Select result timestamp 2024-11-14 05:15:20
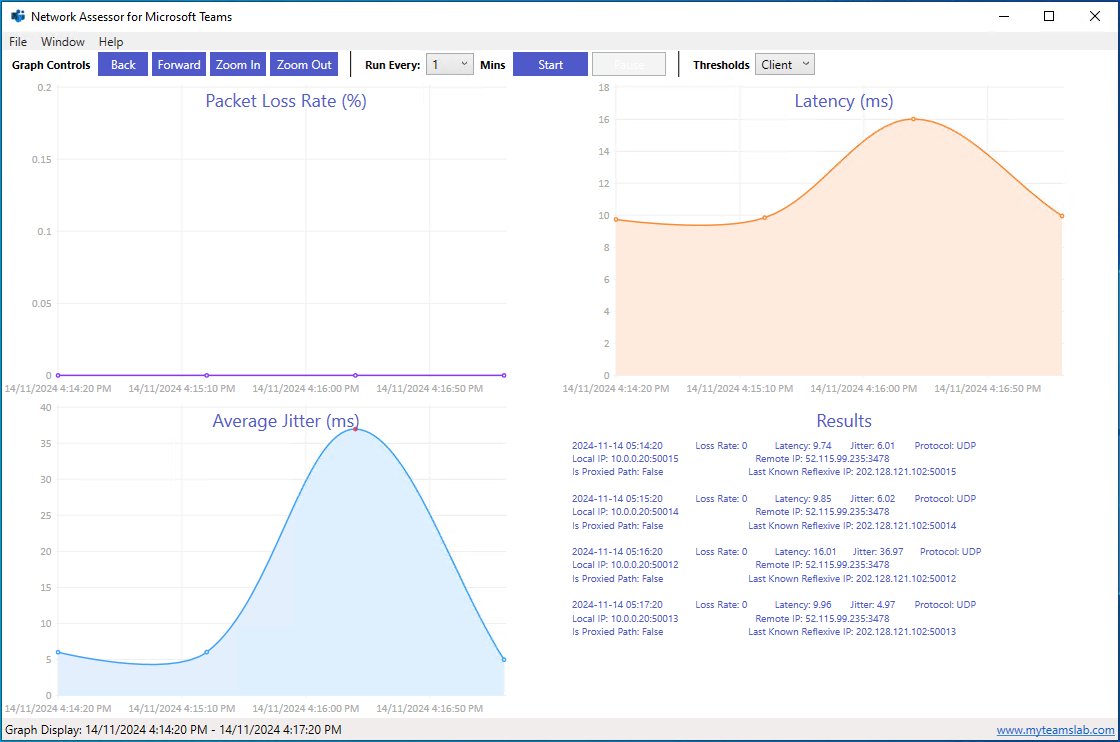Viewport: 1120px width, 742px height. click(617, 498)
